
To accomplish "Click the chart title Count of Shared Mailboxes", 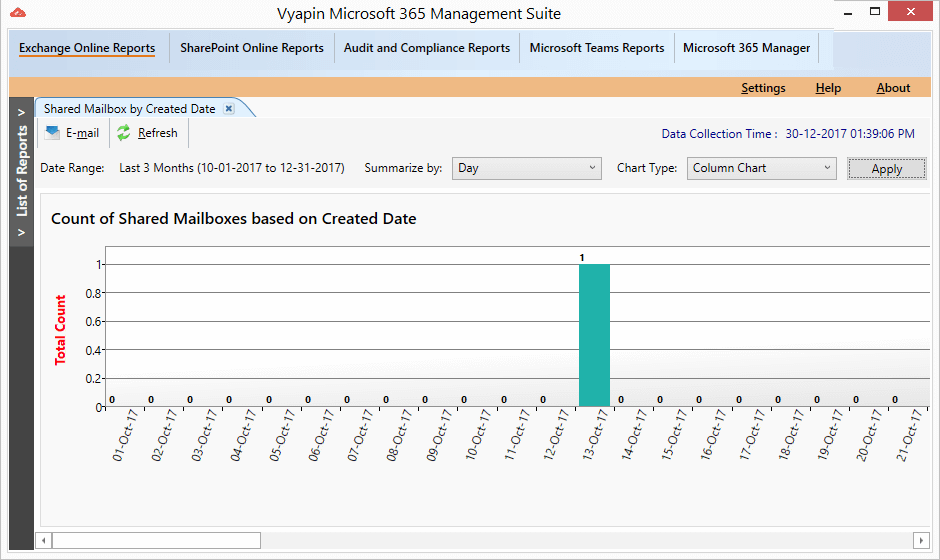I will 233,218.
